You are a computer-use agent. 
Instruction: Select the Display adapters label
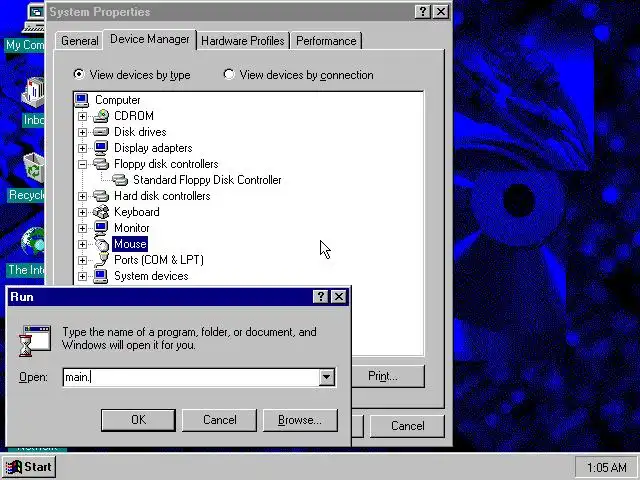[x=153, y=148]
